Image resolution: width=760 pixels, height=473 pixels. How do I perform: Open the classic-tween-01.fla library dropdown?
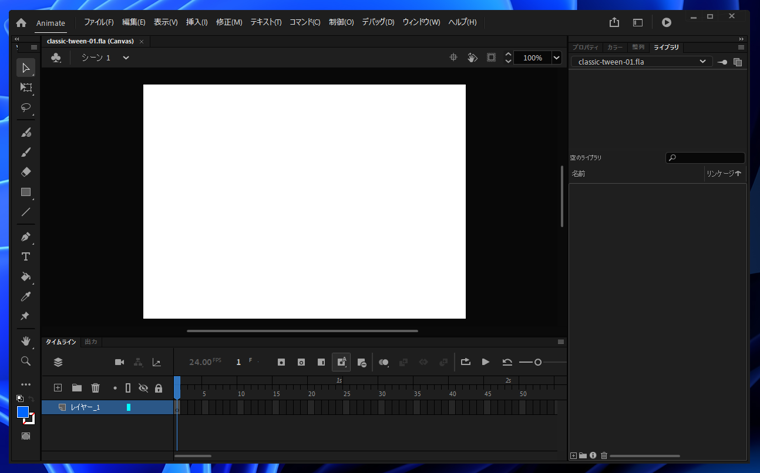click(702, 62)
